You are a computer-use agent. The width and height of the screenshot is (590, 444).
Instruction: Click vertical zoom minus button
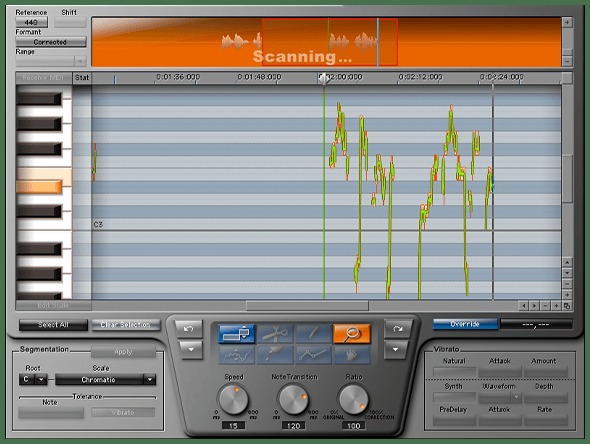point(567,284)
